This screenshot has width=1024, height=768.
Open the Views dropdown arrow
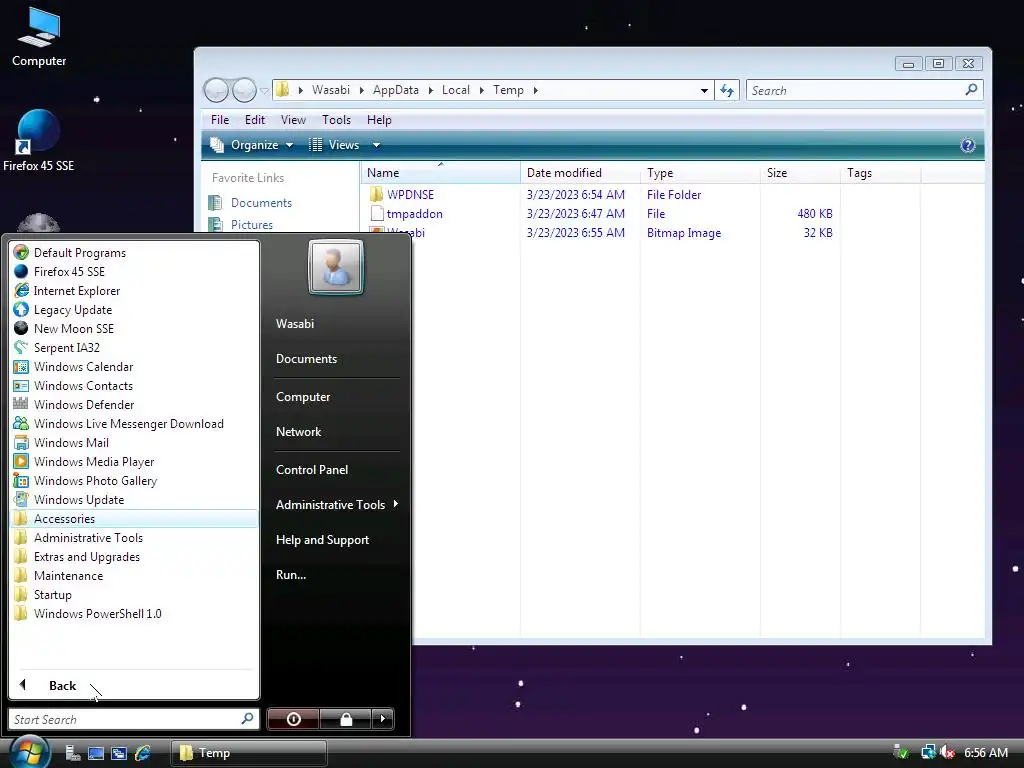376,145
